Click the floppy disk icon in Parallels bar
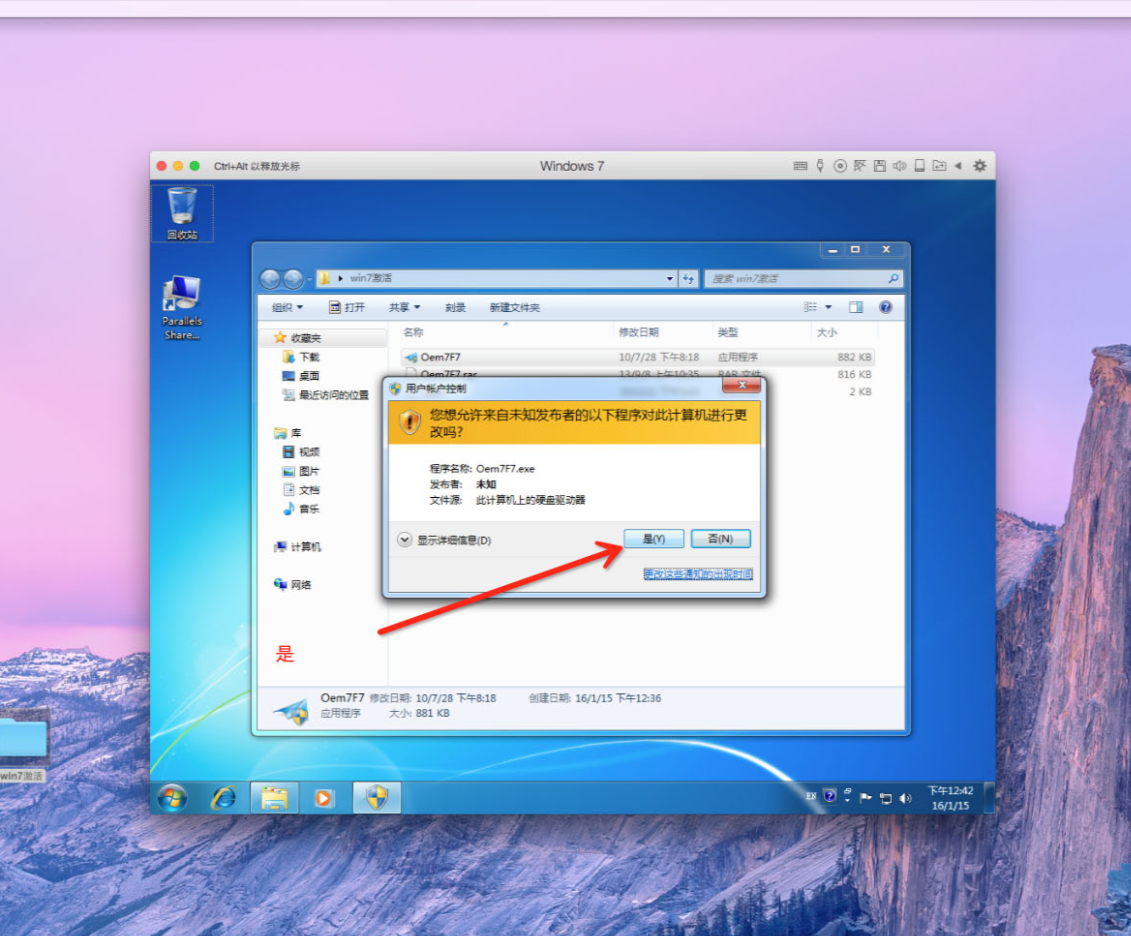The image size is (1131, 936). coord(879,166)
